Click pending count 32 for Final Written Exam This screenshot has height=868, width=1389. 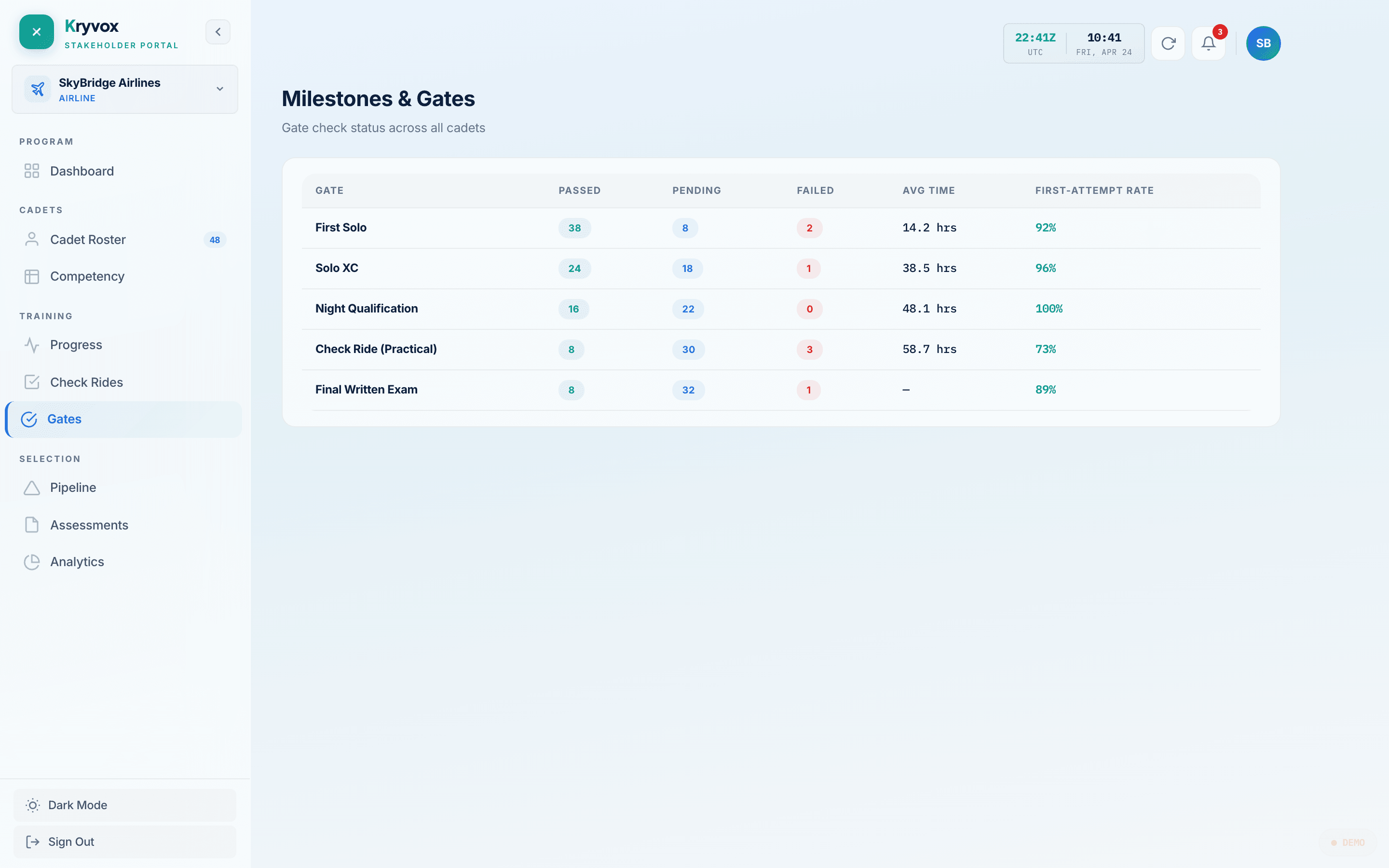coord(688,390)
